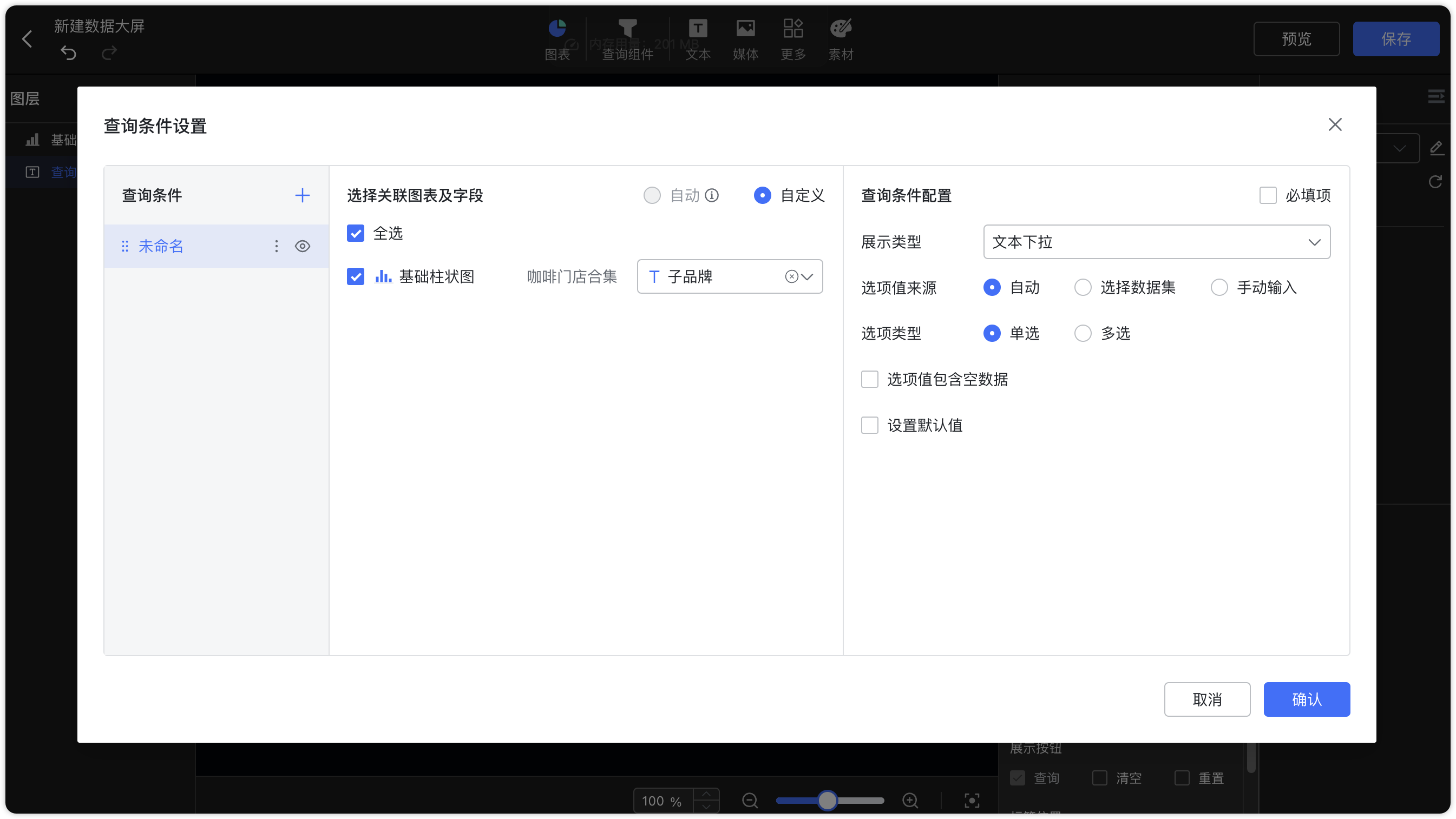Click the 100 % zoom input field
Image resolution: width=1456 pixels, height=819 pixels.
663,801
